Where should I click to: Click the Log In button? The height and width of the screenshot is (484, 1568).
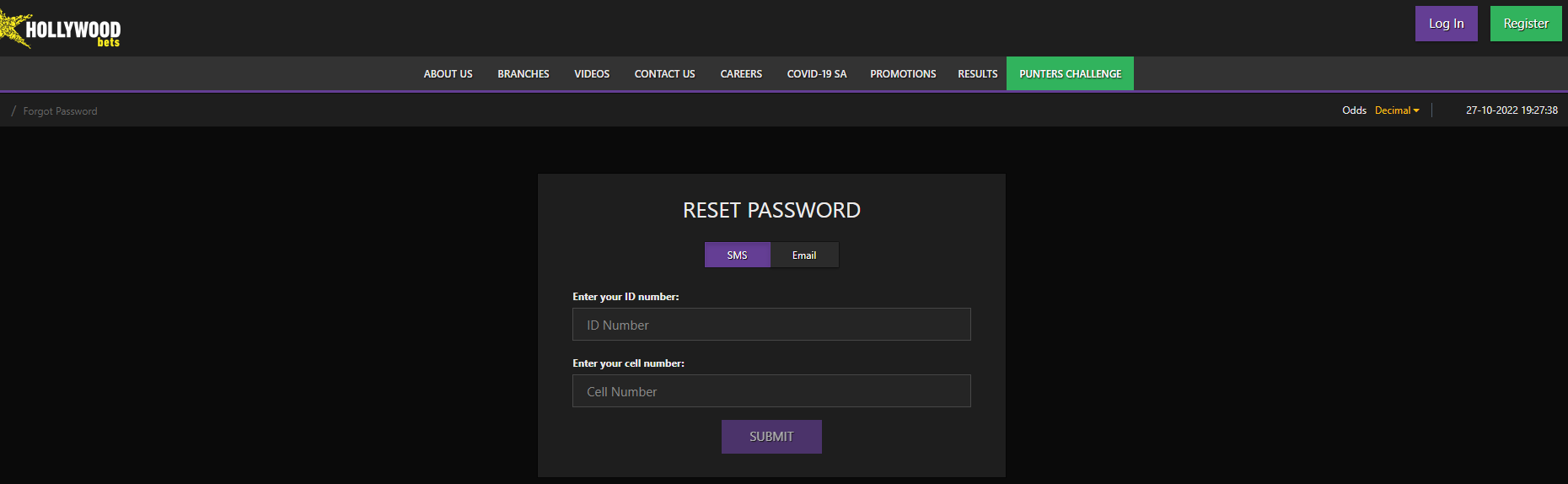coord(1446,24)
